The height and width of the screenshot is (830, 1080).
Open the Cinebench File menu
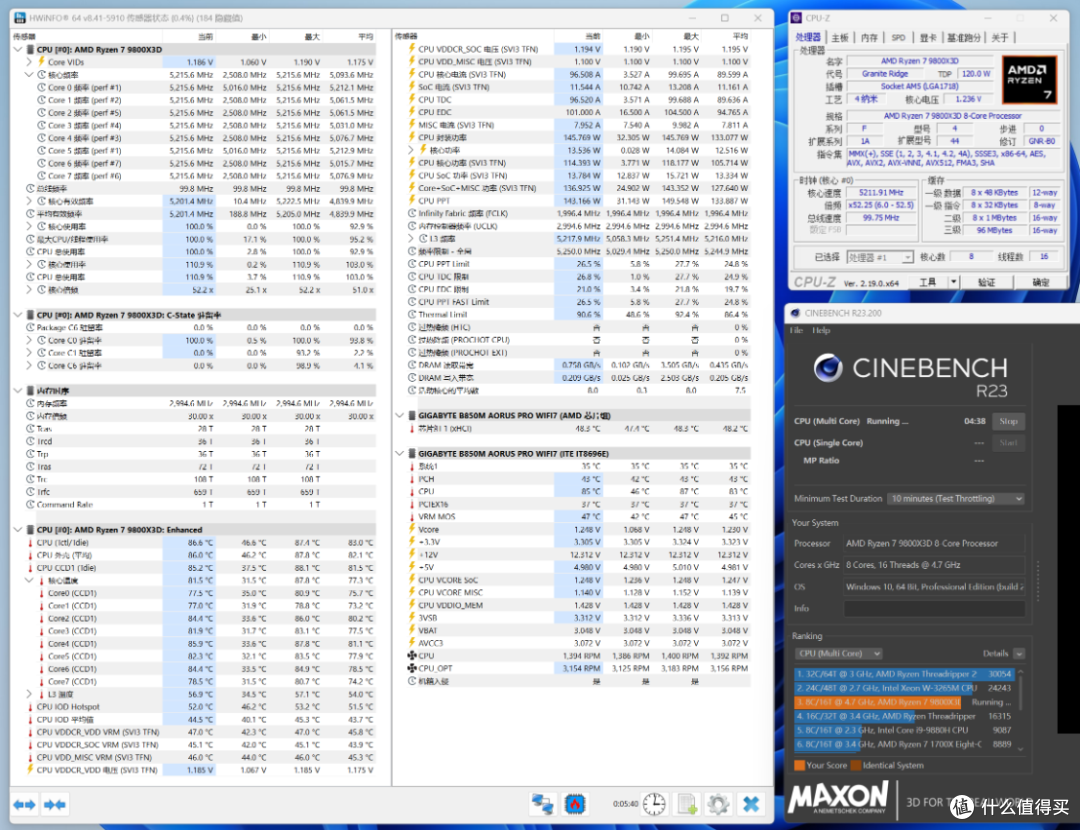[796, 330]
